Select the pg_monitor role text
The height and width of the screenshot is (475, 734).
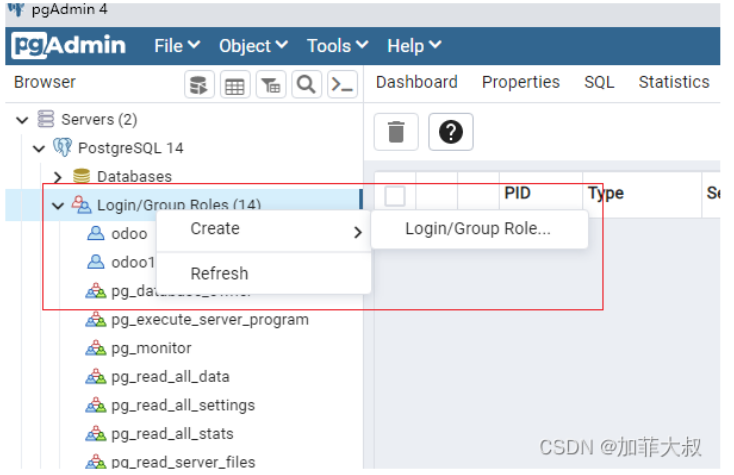(151, 348)
